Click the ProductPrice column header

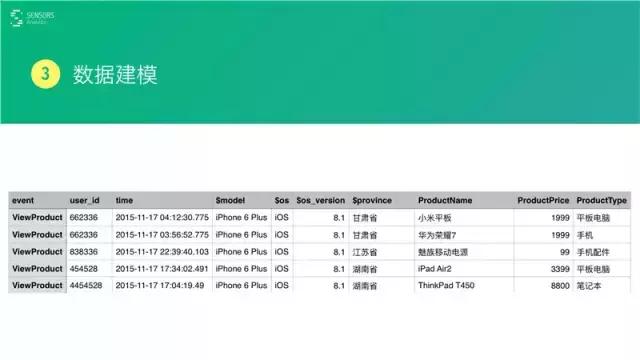point(543,200)
